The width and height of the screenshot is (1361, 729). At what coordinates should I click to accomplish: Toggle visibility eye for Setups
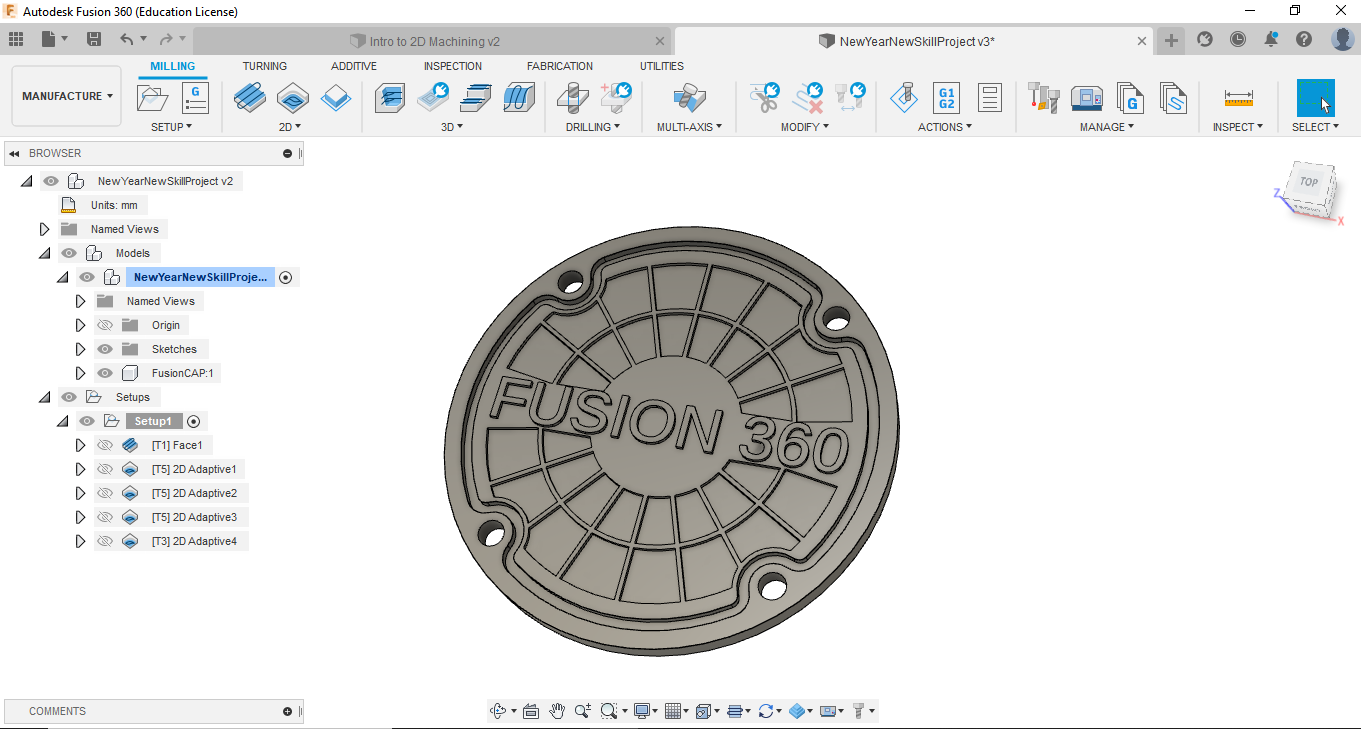tap(69, 397)
